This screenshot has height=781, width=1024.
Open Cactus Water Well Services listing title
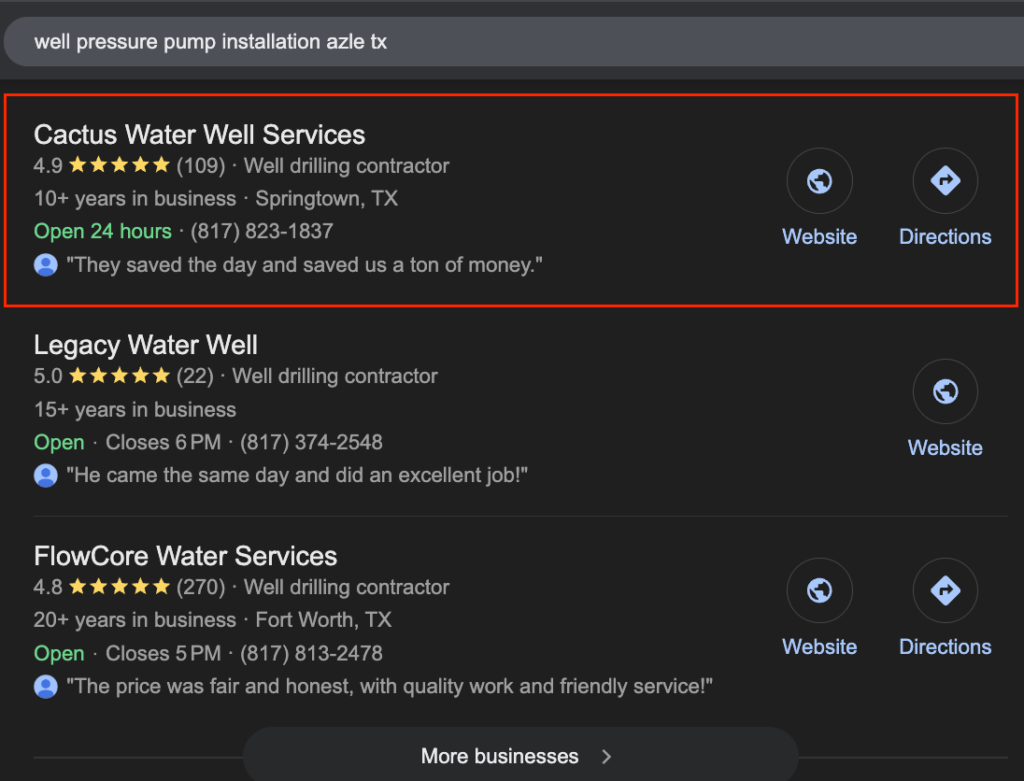[x=199, y=135]
